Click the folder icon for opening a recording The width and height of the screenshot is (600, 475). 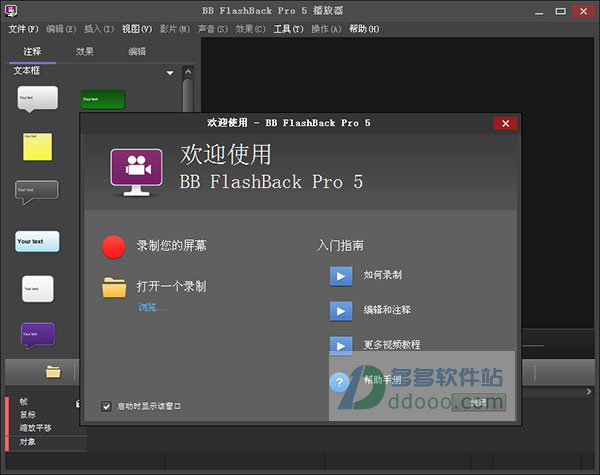coord(114,287)
